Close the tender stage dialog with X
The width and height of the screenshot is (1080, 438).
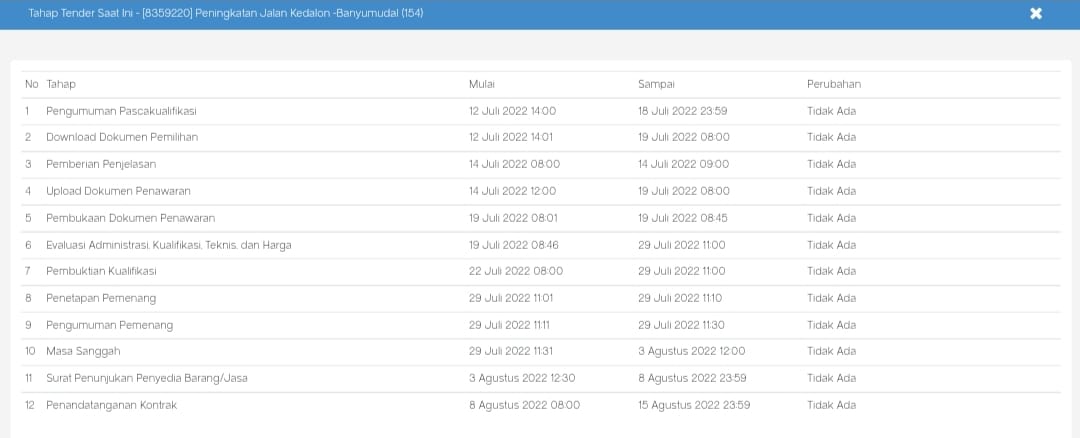pyautogui.click(x=1036, y=14)
